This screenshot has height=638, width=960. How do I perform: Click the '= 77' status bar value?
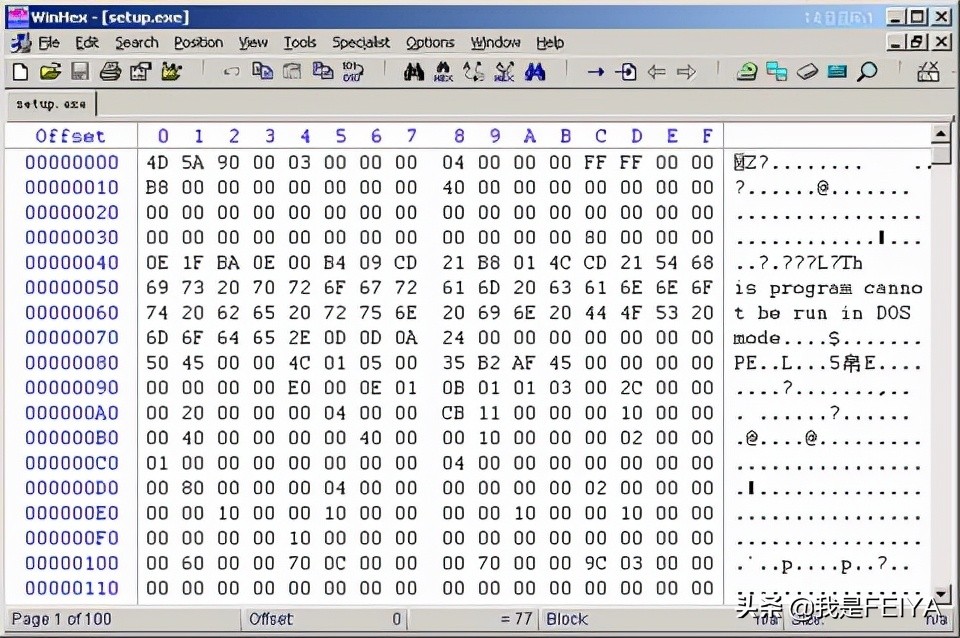[516, 619]
